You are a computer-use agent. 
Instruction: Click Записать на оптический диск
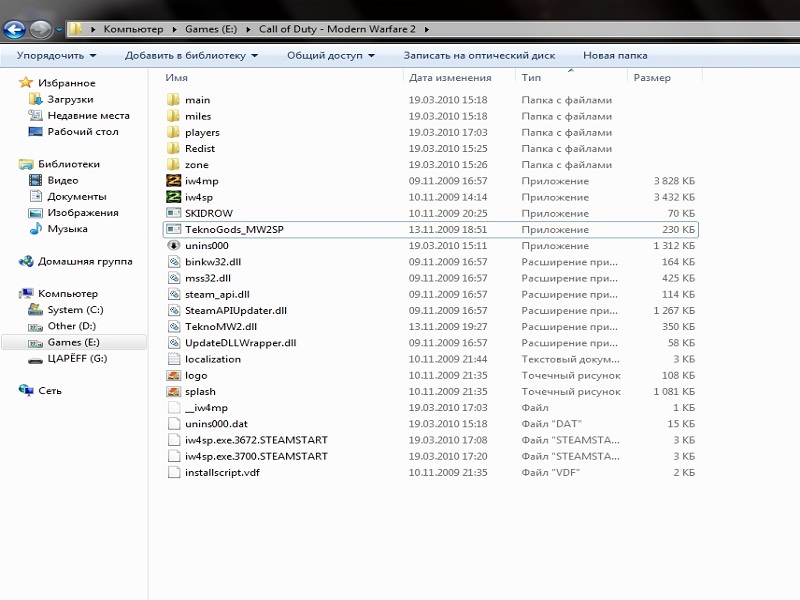479,55
